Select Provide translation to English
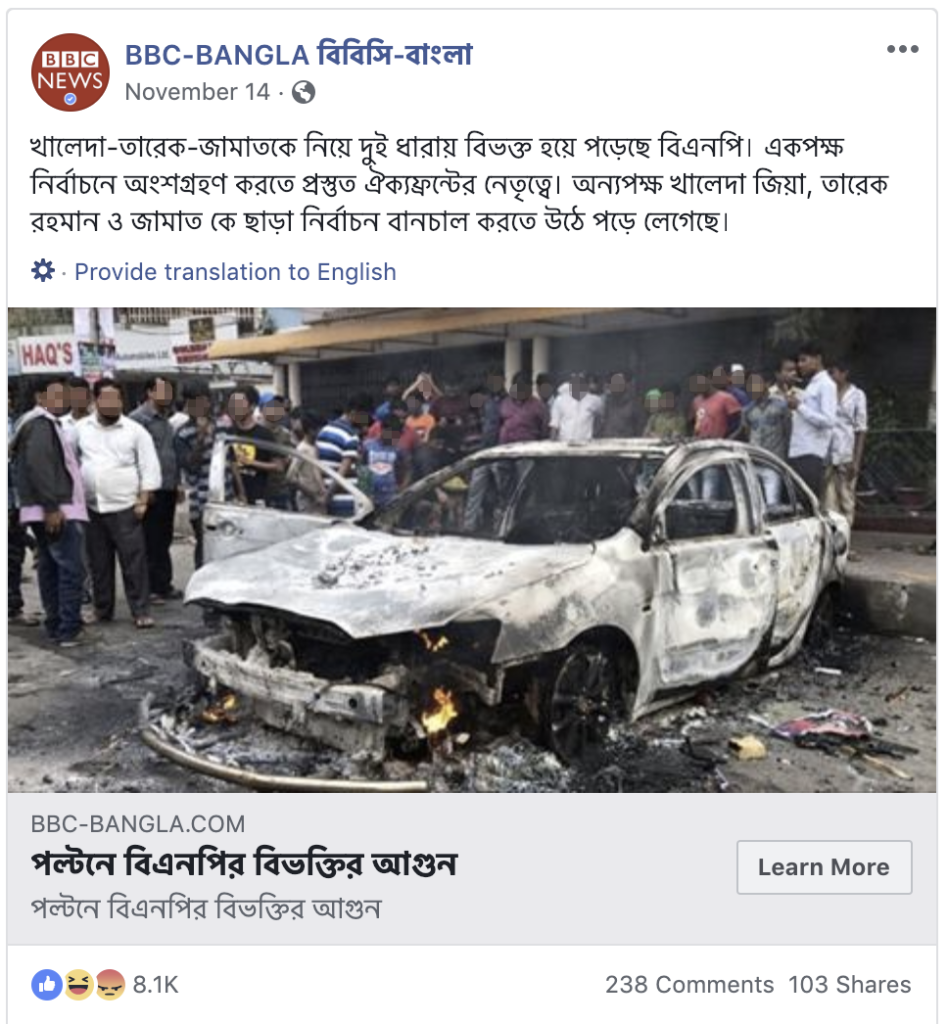The image size is (948, 1024). 235,272
